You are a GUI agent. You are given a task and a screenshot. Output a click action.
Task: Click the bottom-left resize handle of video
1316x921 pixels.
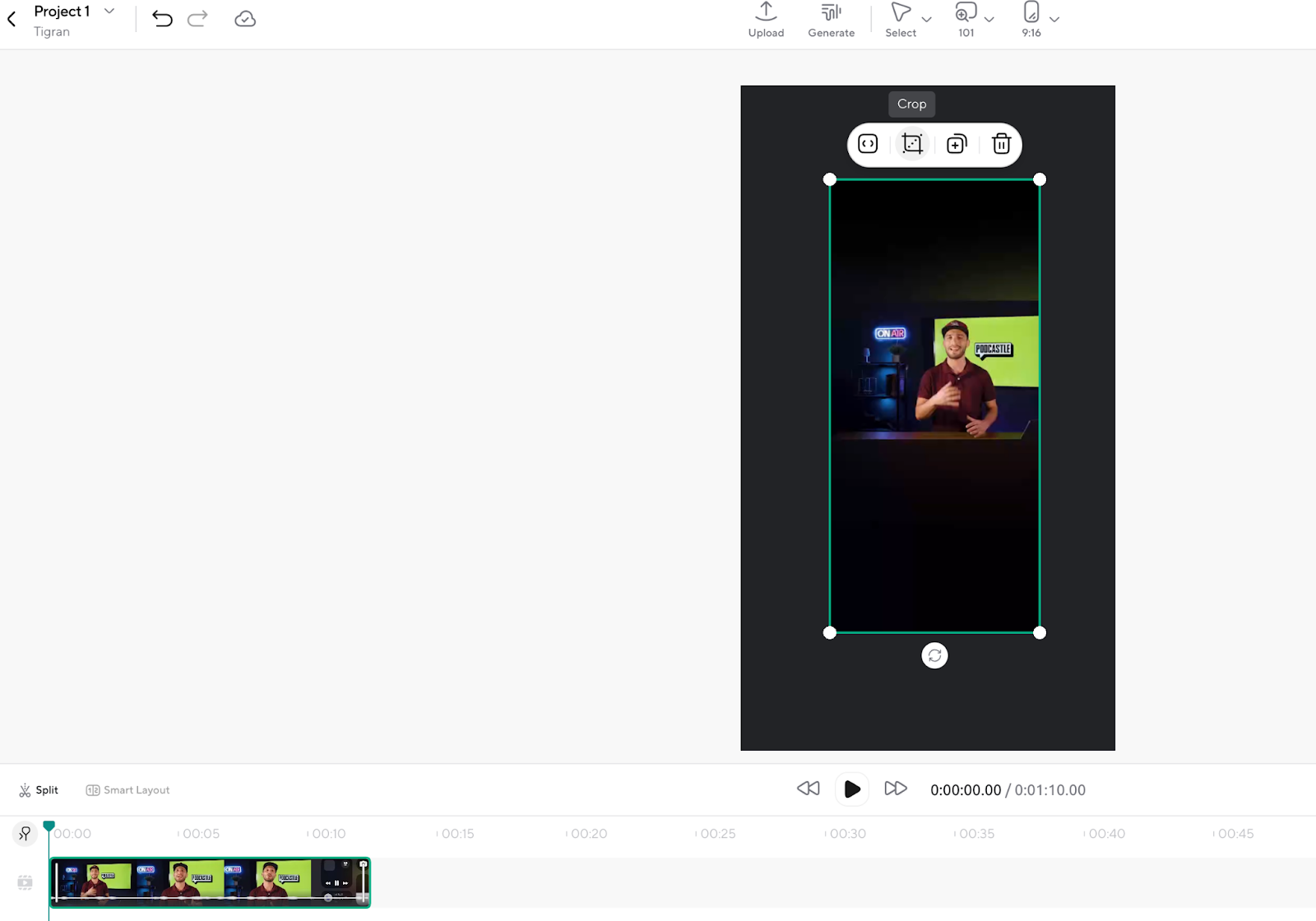[x=830, y=632]
